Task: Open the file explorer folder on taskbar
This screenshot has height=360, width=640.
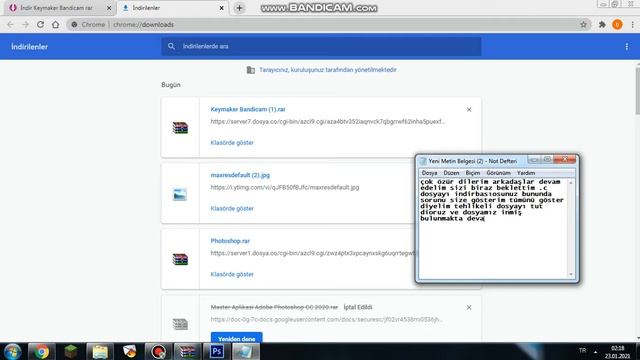Action: 100,351
